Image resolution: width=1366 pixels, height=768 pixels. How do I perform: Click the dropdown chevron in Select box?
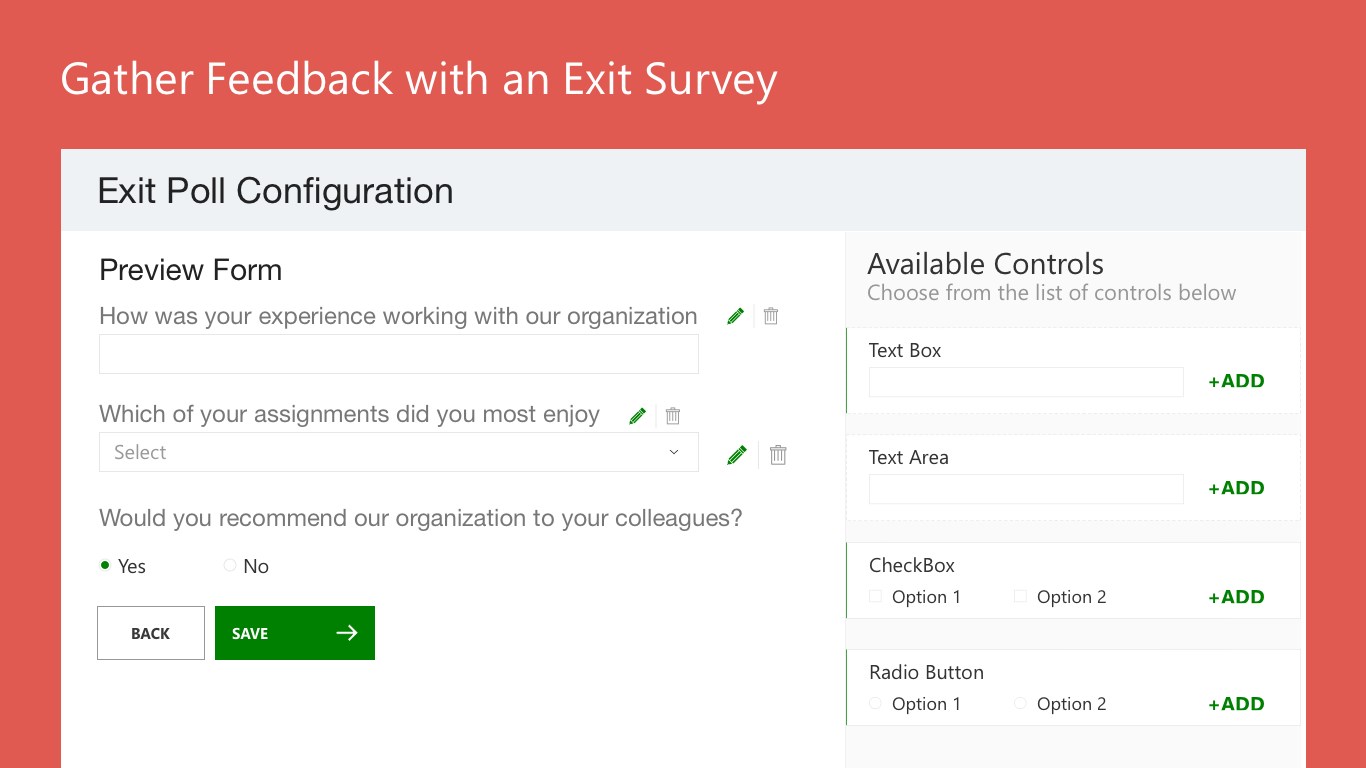[674, 452]
